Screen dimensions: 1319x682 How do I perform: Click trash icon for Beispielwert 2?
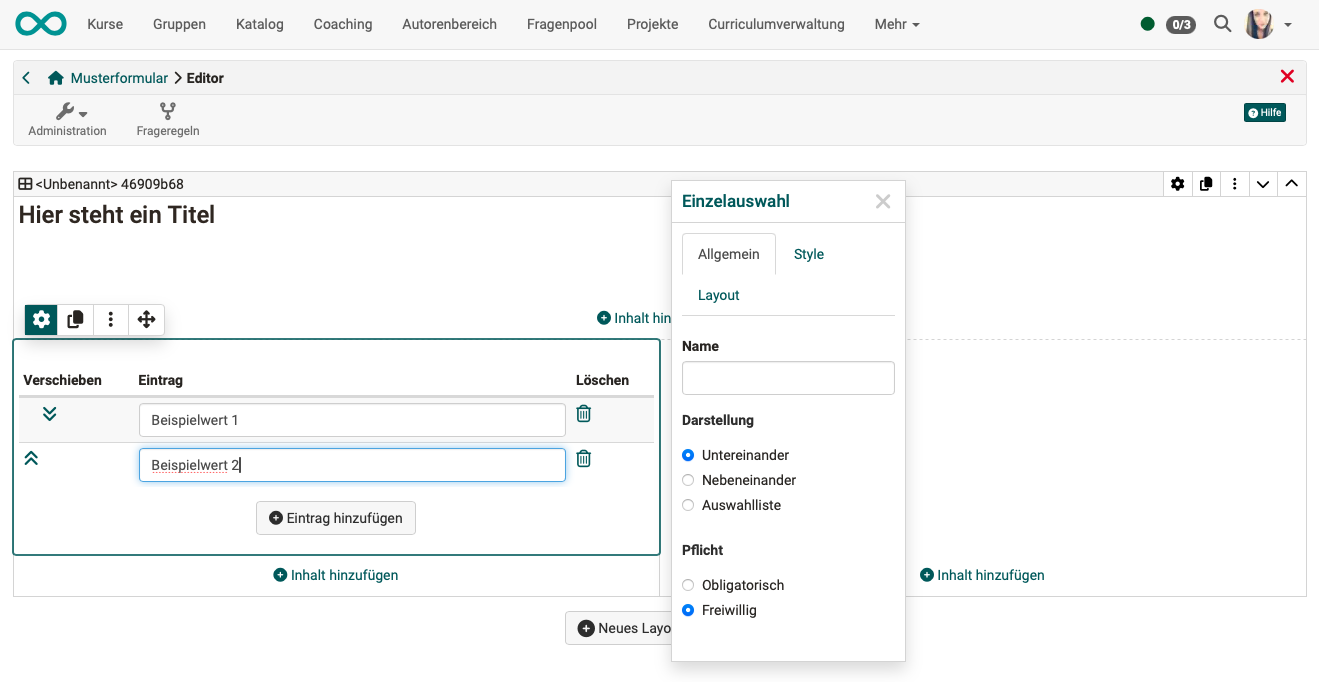click(x=584, y=459)
